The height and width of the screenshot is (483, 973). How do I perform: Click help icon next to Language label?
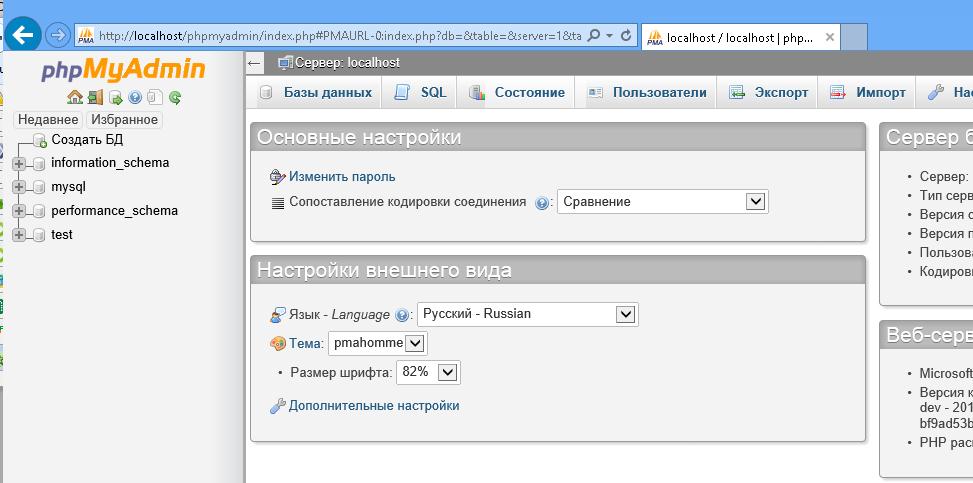402,315
